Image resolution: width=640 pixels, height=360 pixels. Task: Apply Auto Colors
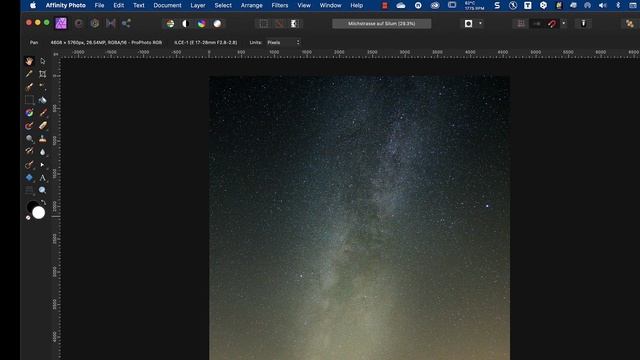coord(202,24)
